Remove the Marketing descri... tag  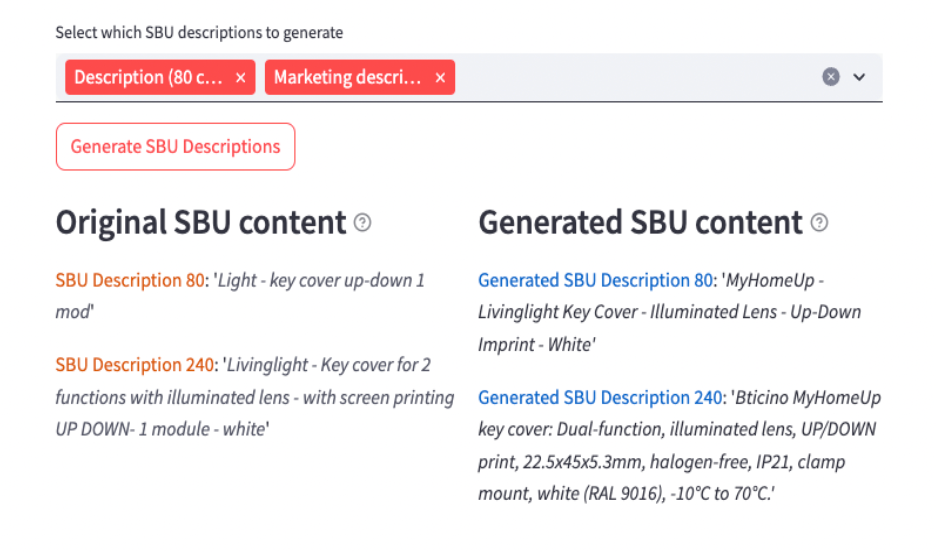(x=440, y=78)
